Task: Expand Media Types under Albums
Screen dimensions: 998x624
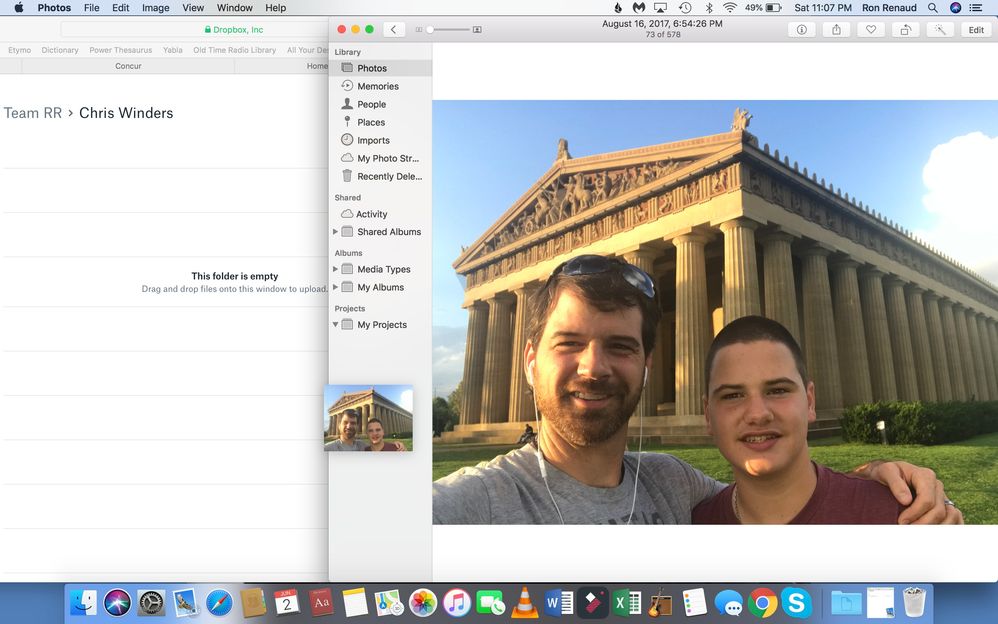Action: (336, 269)
